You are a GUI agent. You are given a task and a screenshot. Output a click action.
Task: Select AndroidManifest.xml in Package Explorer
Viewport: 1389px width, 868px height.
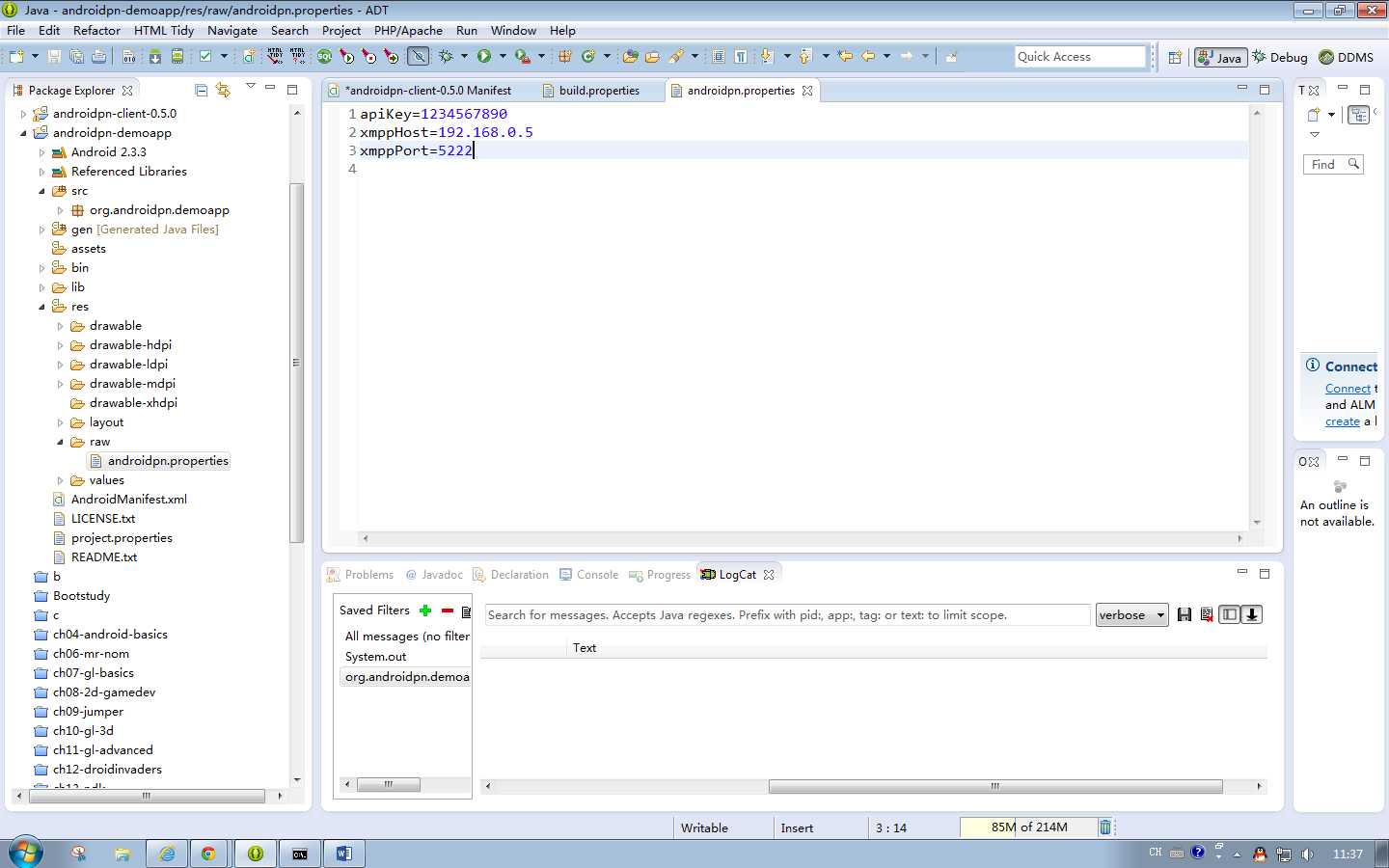128,500
